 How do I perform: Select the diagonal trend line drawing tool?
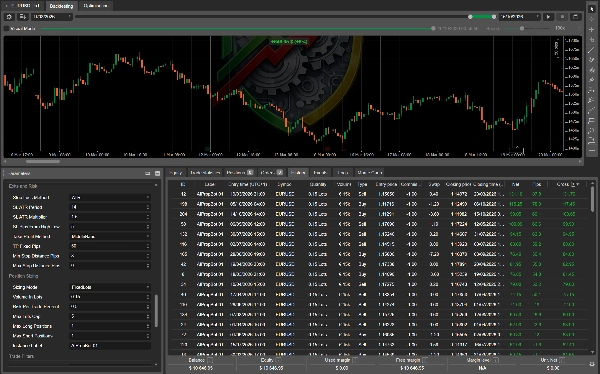pyautogui.click(x=592, y=50)
